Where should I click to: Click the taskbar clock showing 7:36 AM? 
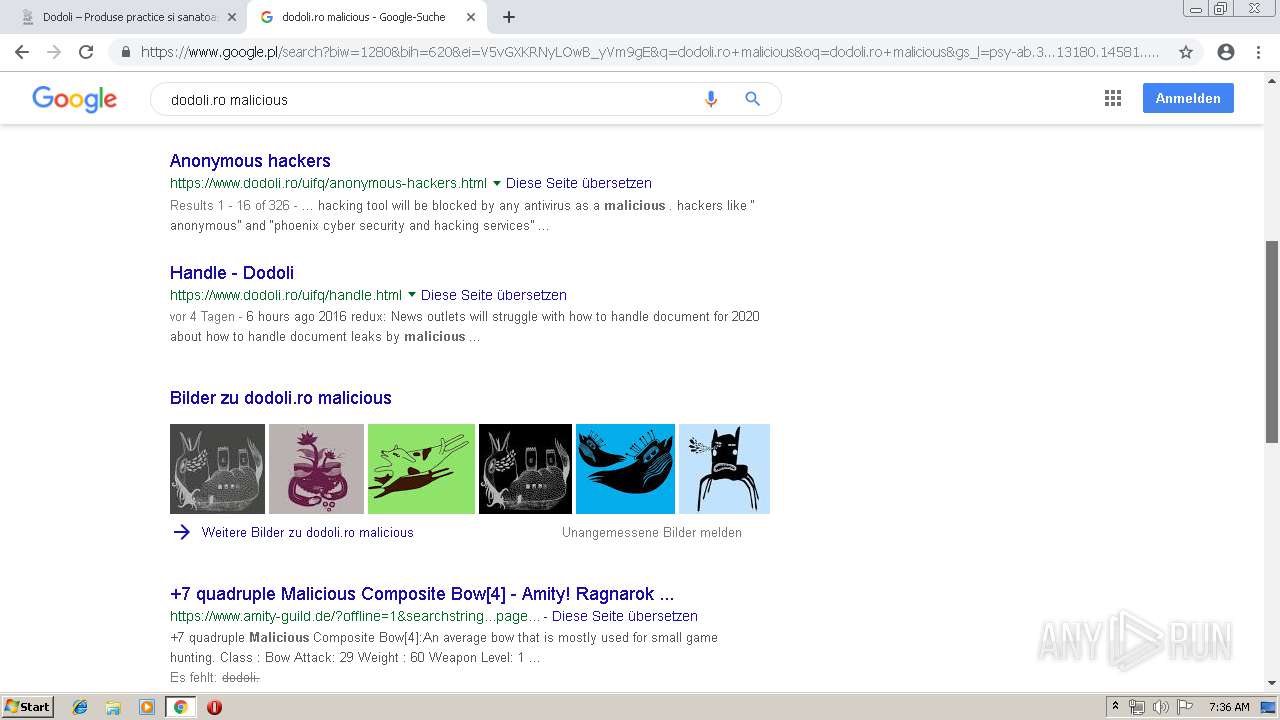[x=1229, y=707]
